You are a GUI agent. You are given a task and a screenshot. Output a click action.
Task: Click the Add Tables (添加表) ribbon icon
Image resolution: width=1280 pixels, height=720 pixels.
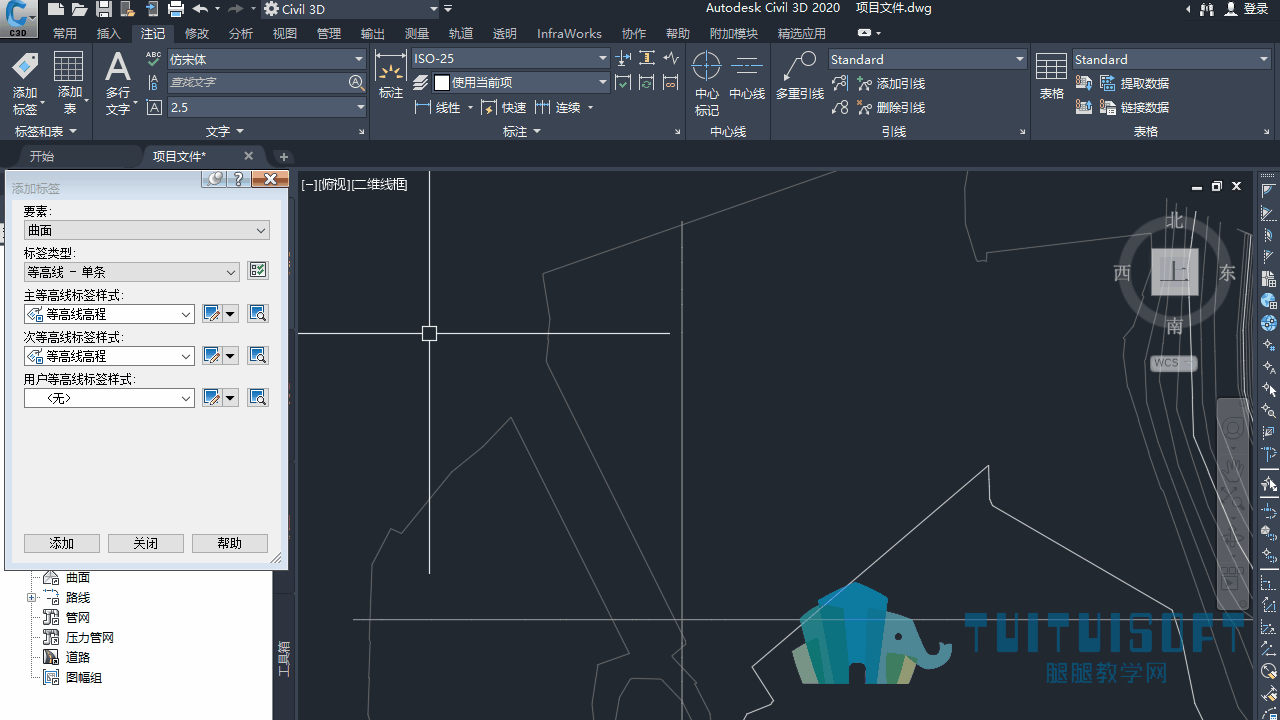69,82
